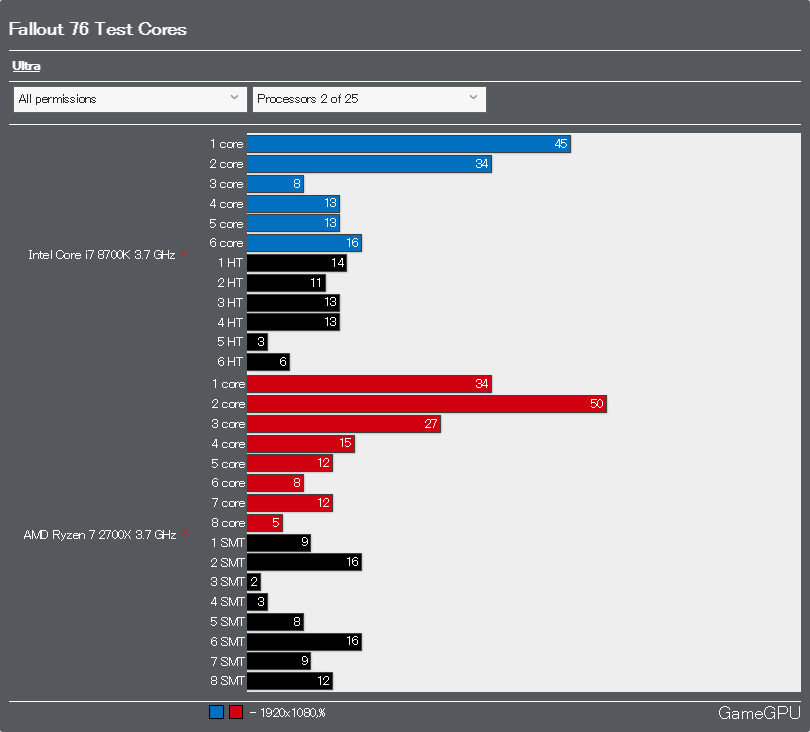The width and height of the screenshot is (810, 732).
Task: Click the '1 HT' bar showing 14
Action: point(297,263)
